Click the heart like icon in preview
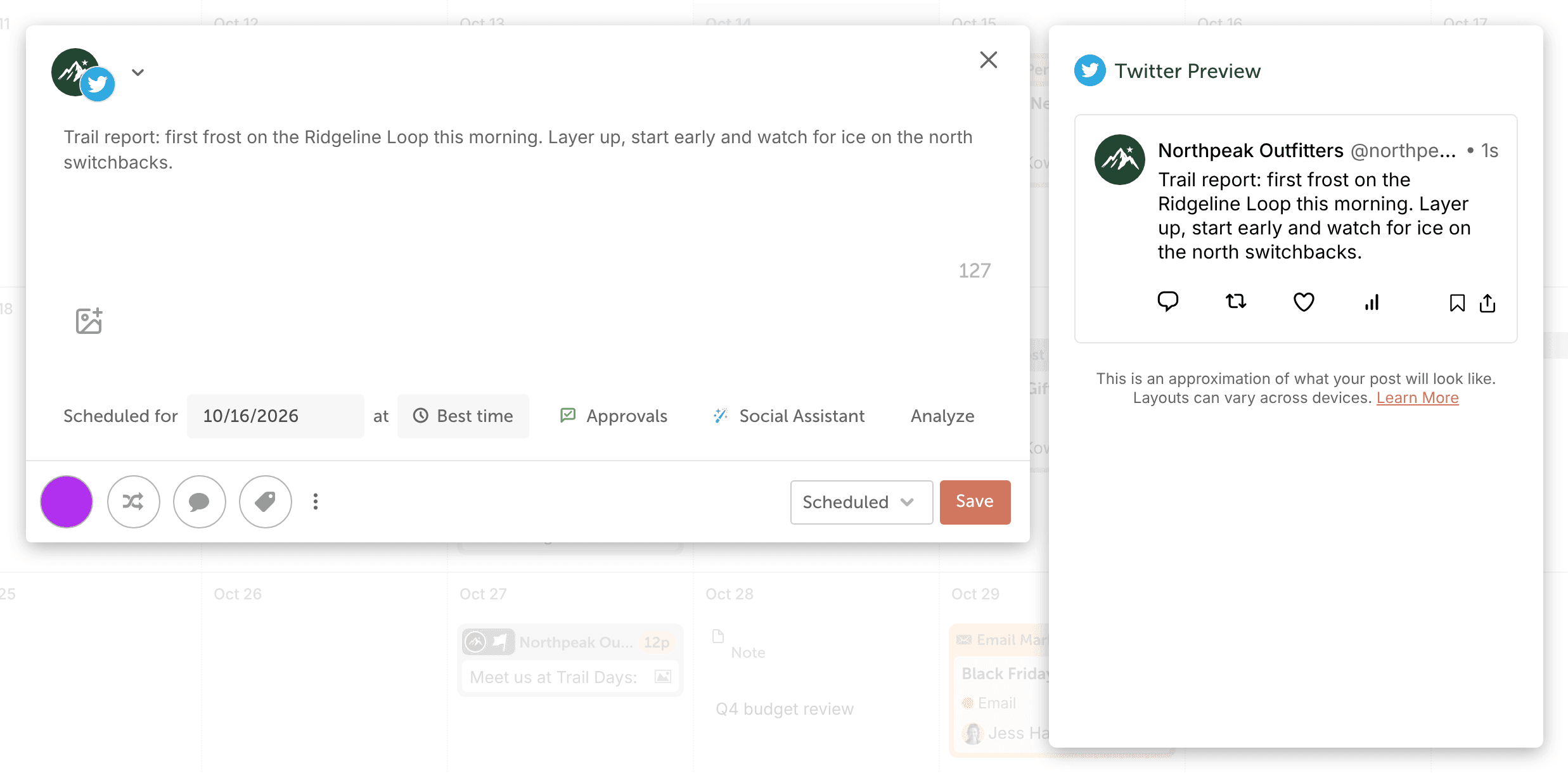This screenshot has height=773, width=1568. pos(1304,302)
